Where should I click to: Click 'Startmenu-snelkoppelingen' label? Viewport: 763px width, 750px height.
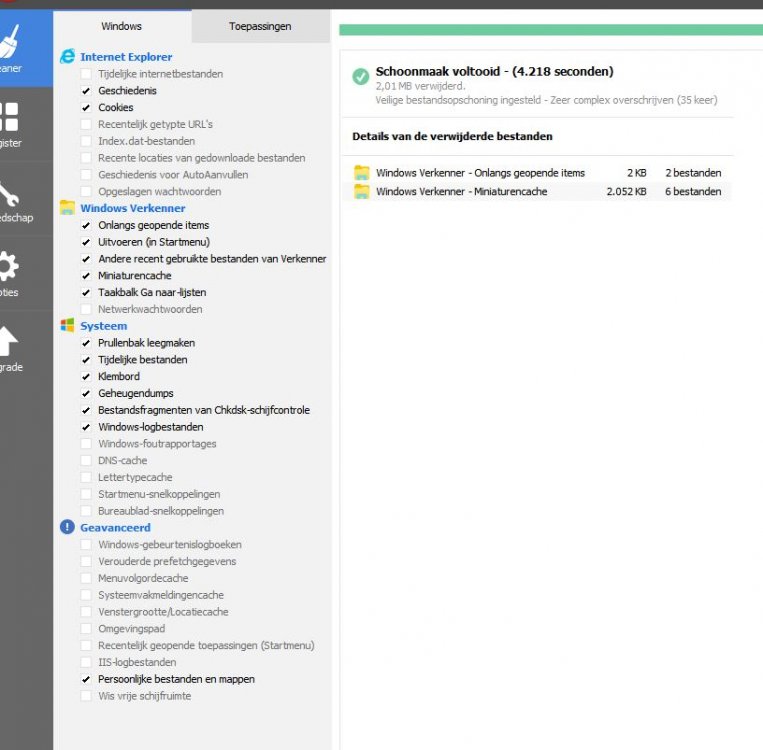point(159,494)
